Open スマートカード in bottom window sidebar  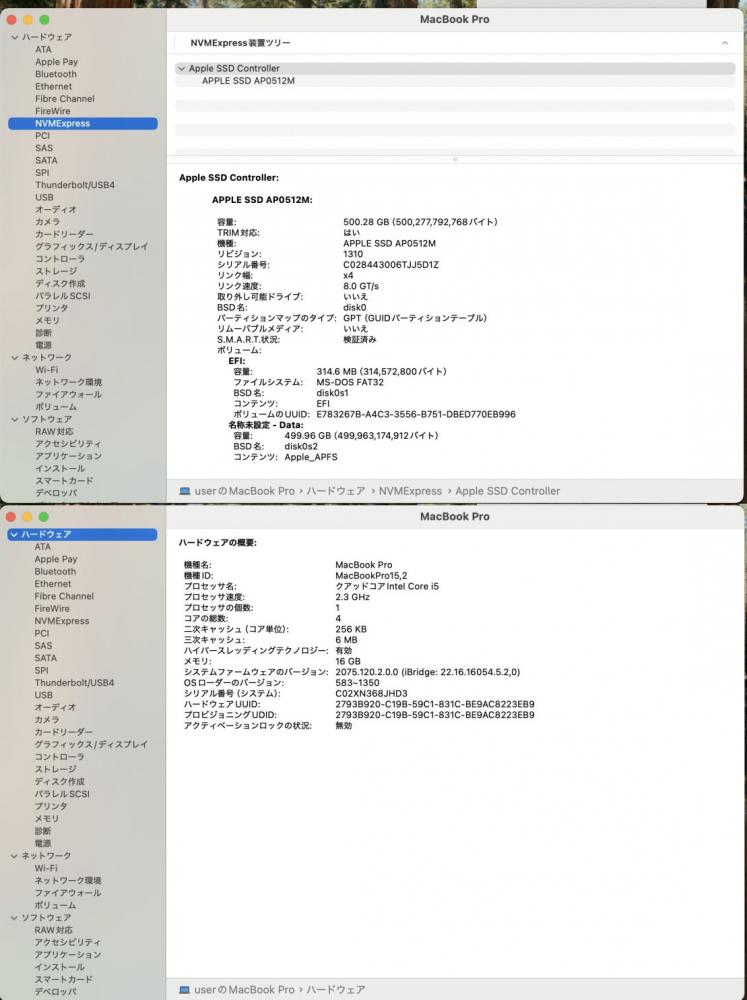coord(63,980)
